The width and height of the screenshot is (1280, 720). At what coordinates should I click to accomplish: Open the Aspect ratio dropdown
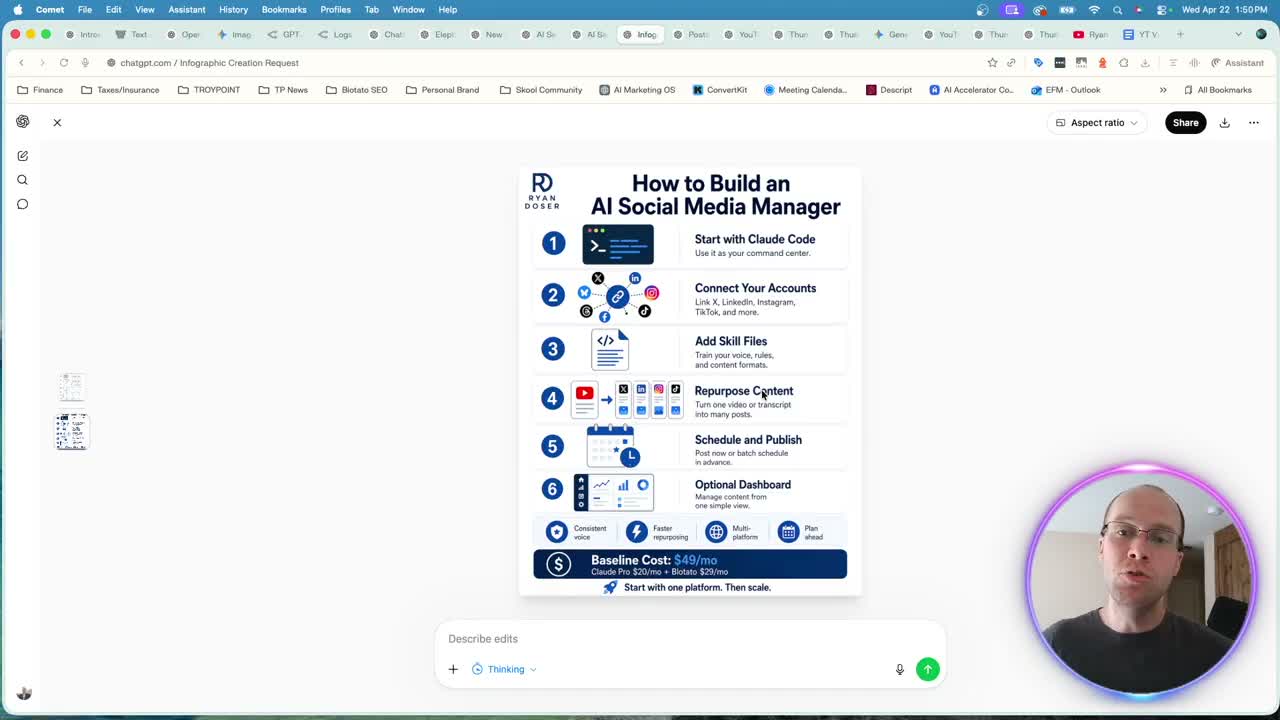(1098, 123)
